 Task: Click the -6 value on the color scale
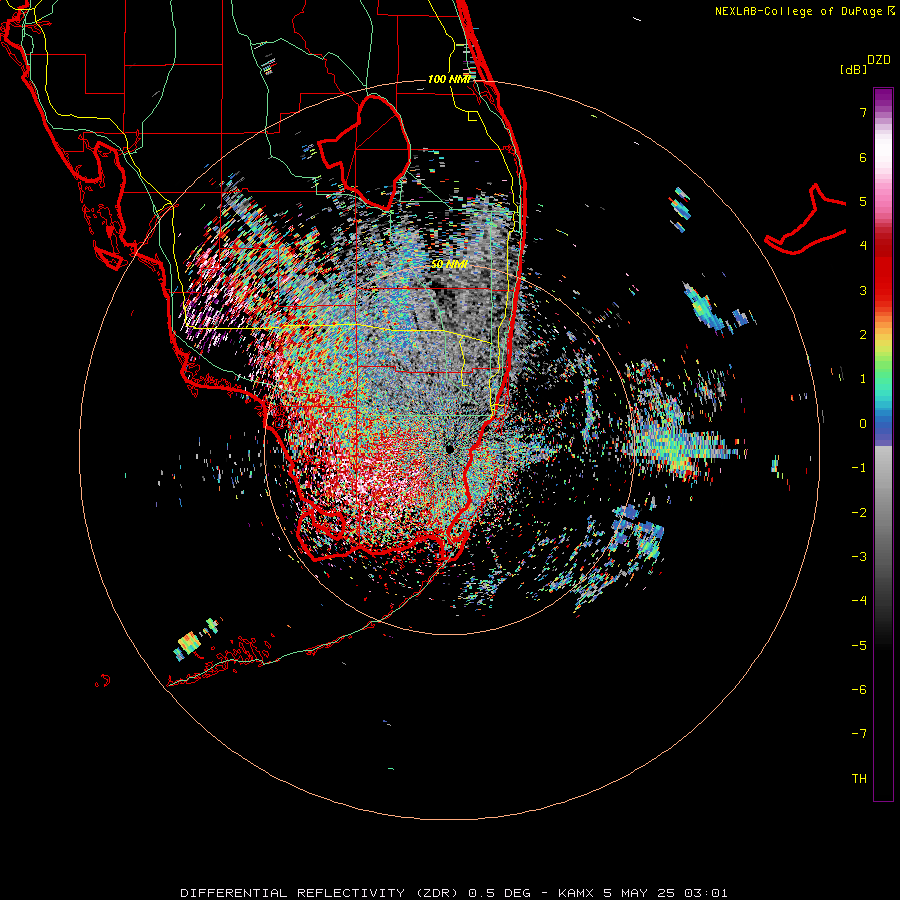pos(859,689)
